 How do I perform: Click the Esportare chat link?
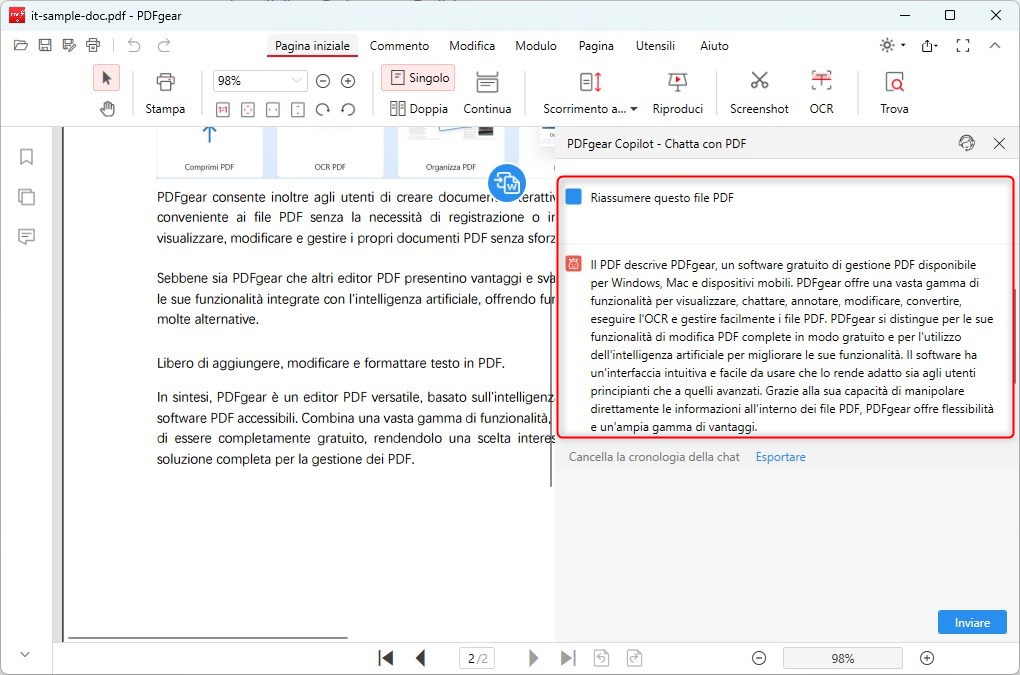(780, 457)
